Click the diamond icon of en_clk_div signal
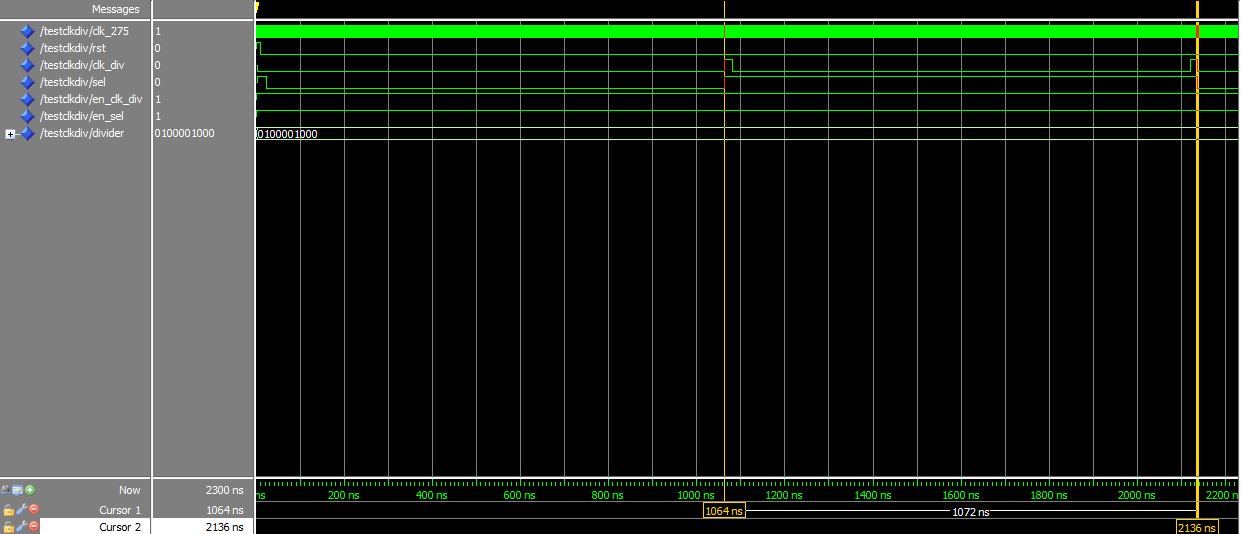This screenshot has height=534, width=1241. [28, 99]
